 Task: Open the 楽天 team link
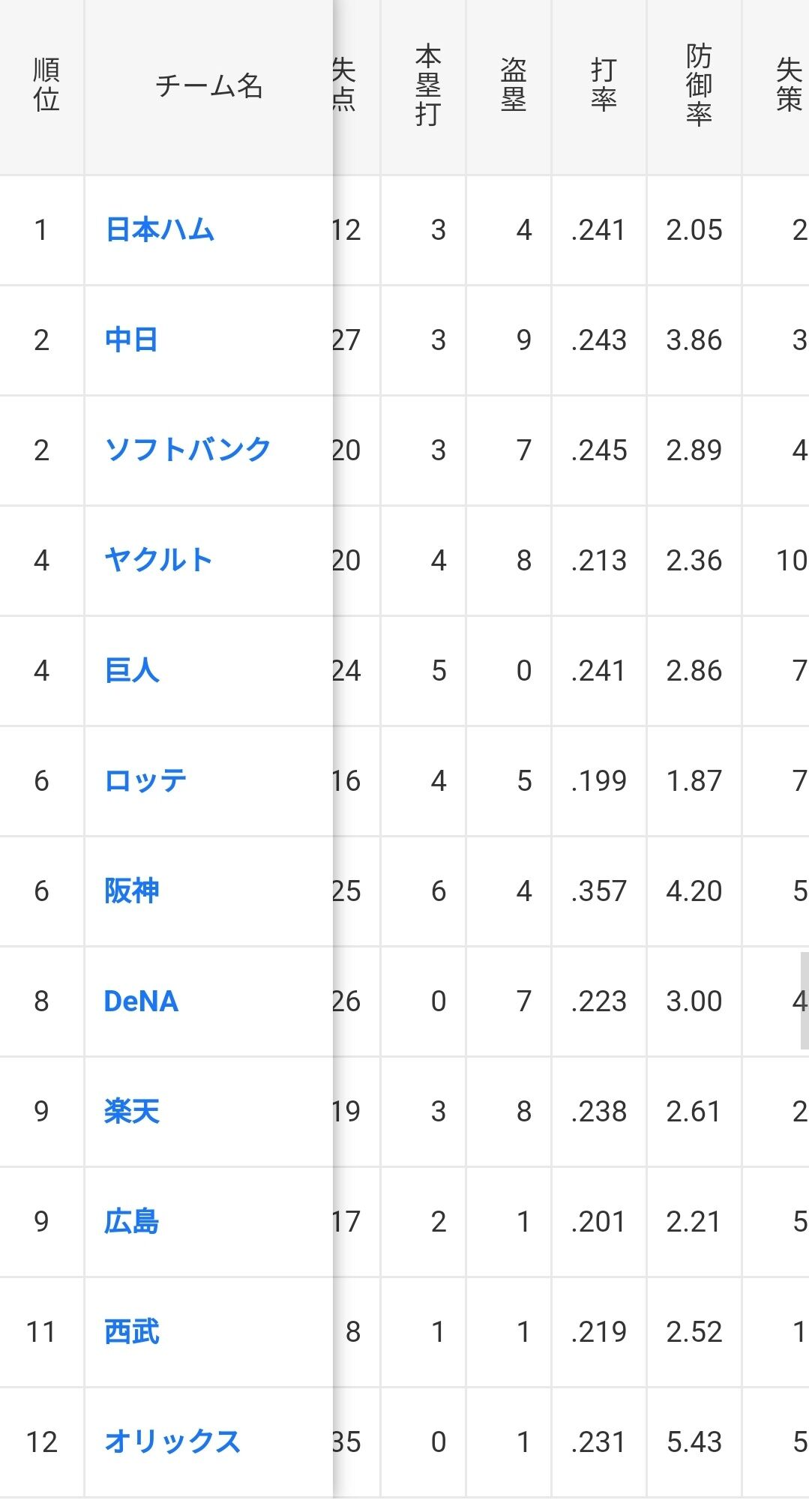click(x=132, y=1111)
